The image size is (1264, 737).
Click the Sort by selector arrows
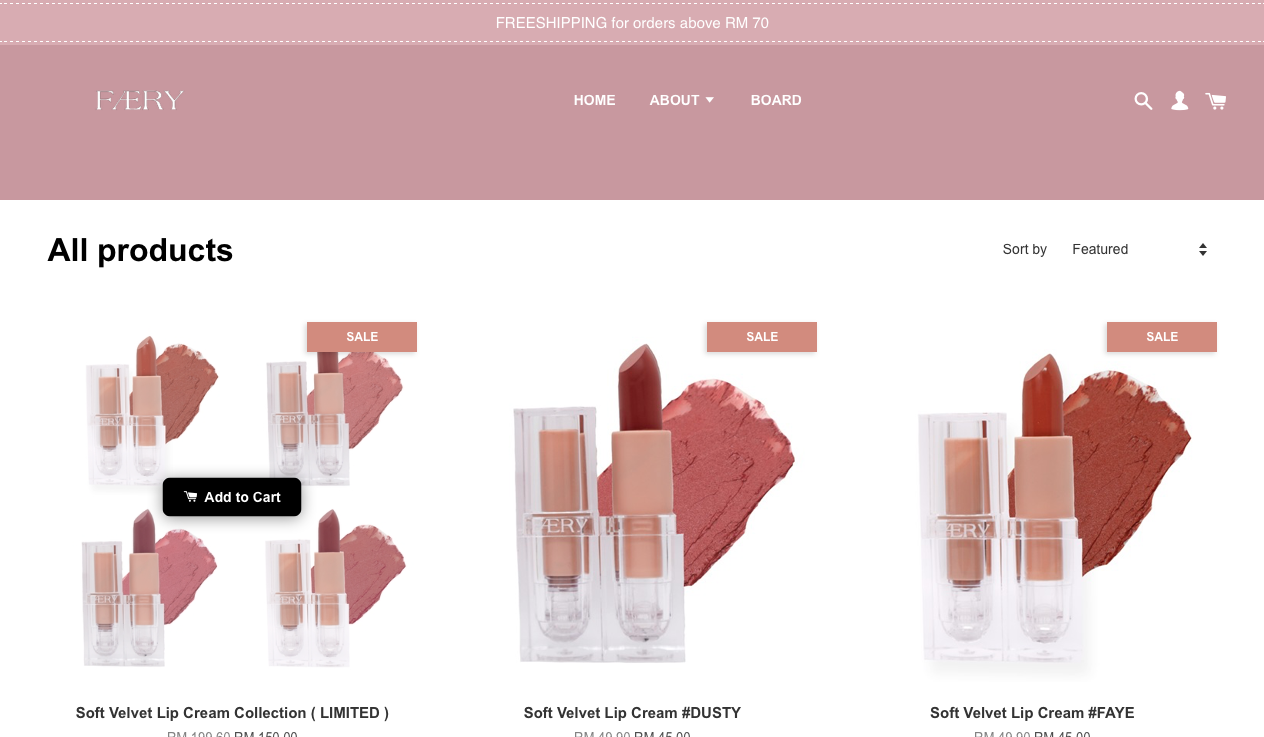(1203, 249)
